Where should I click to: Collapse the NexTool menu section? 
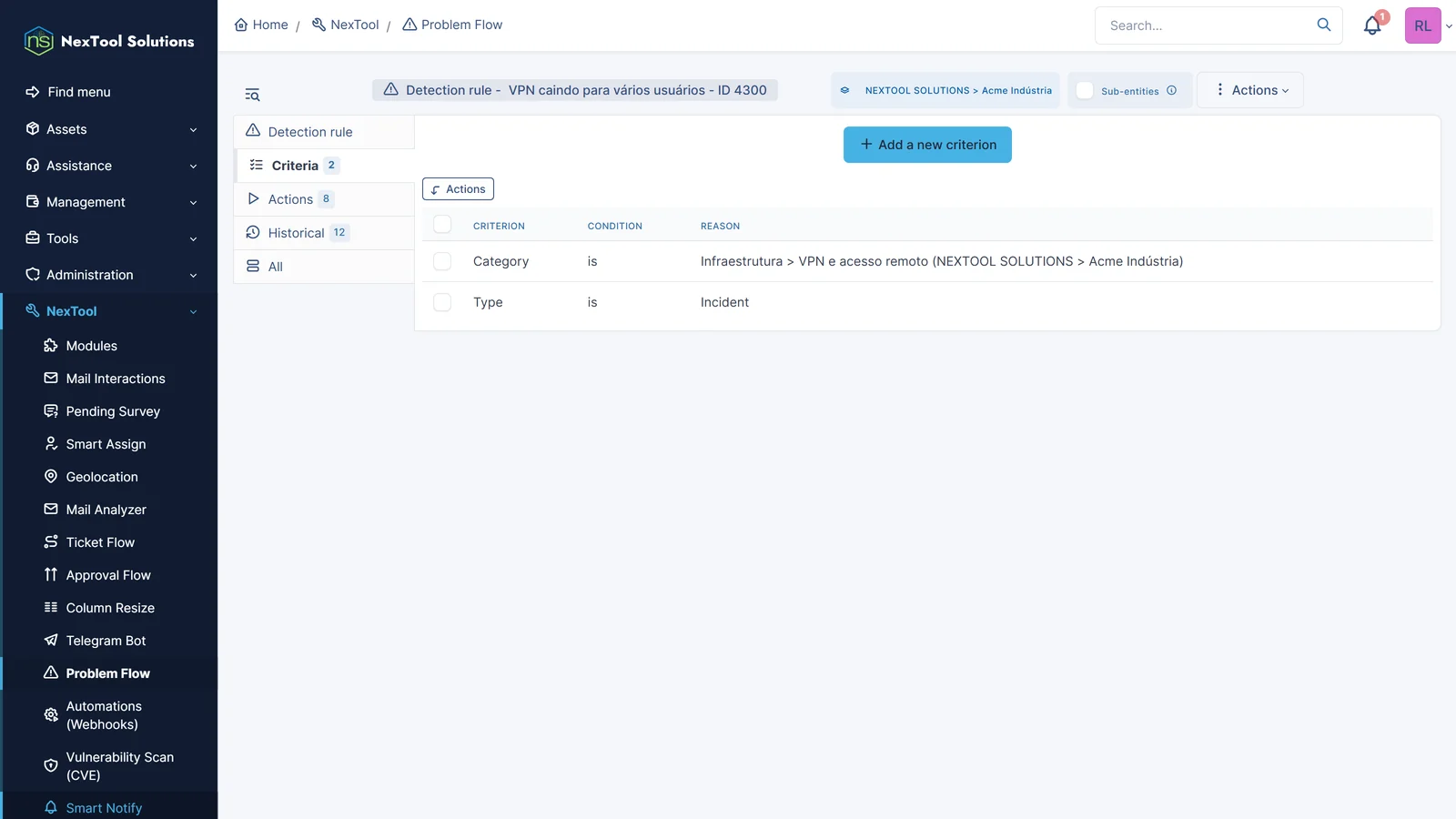pos(109,311)
